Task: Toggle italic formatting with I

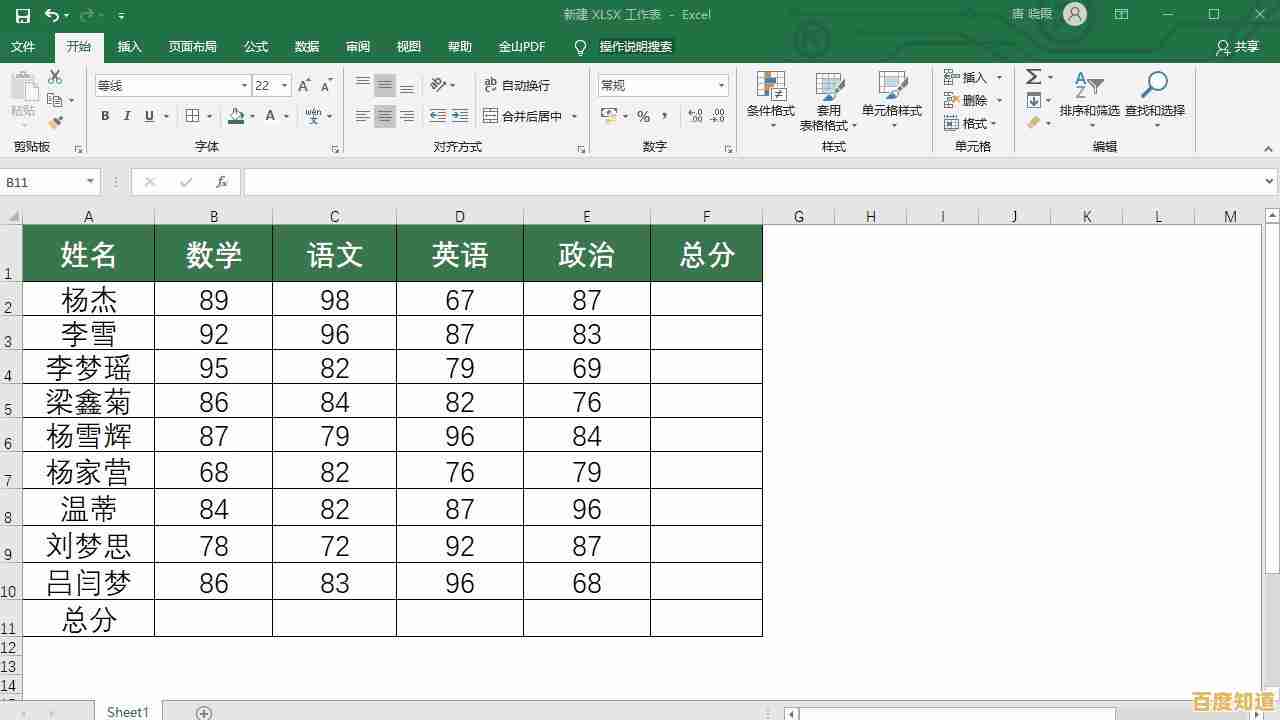Action: [126, 115]
